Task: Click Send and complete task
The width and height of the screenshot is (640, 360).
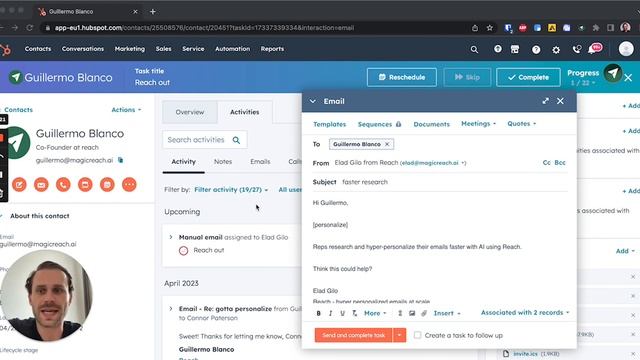Action: click(x=353, y=335)
